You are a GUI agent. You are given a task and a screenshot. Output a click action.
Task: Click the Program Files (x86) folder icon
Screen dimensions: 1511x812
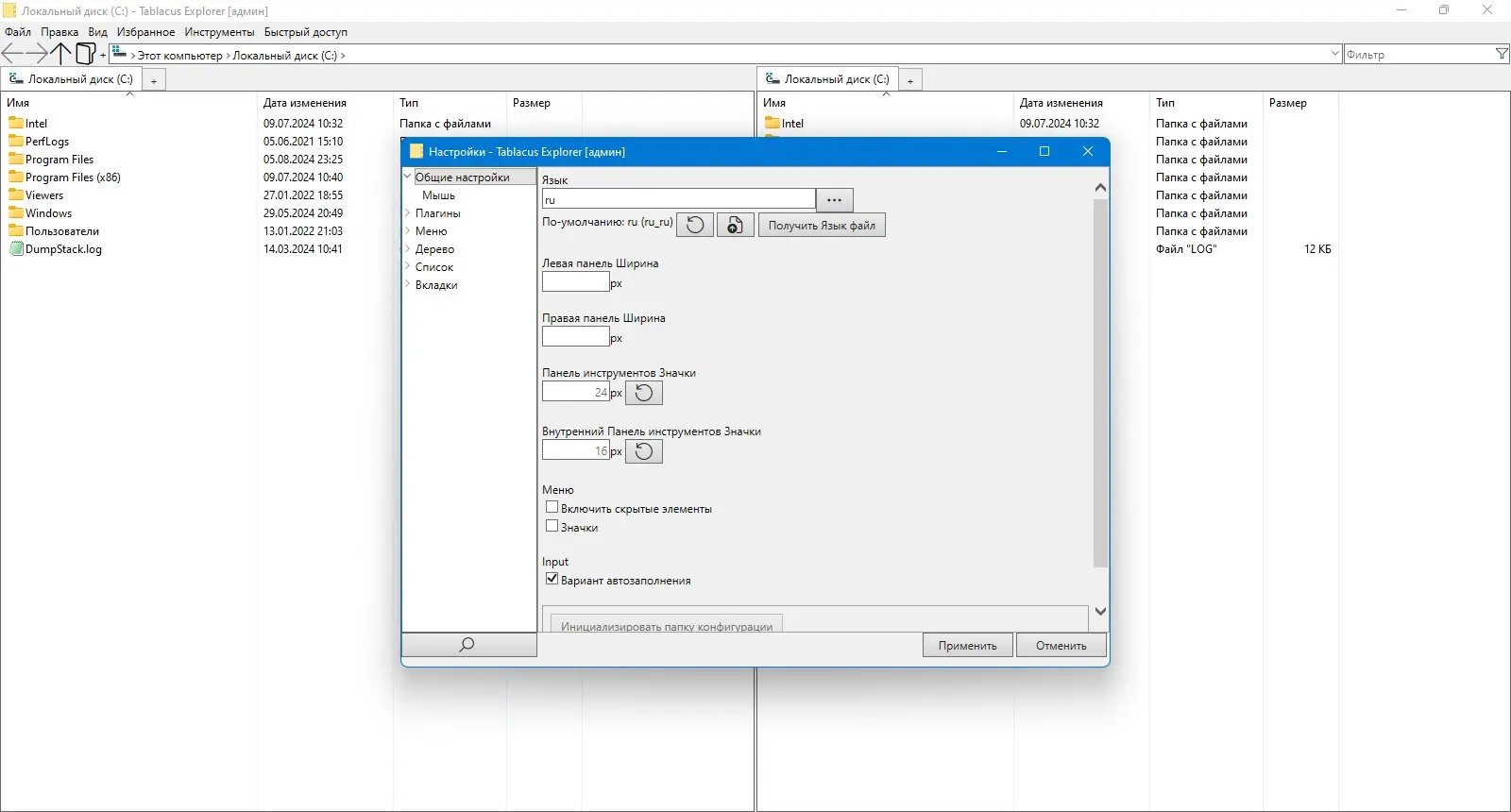(x=16, y=177)
